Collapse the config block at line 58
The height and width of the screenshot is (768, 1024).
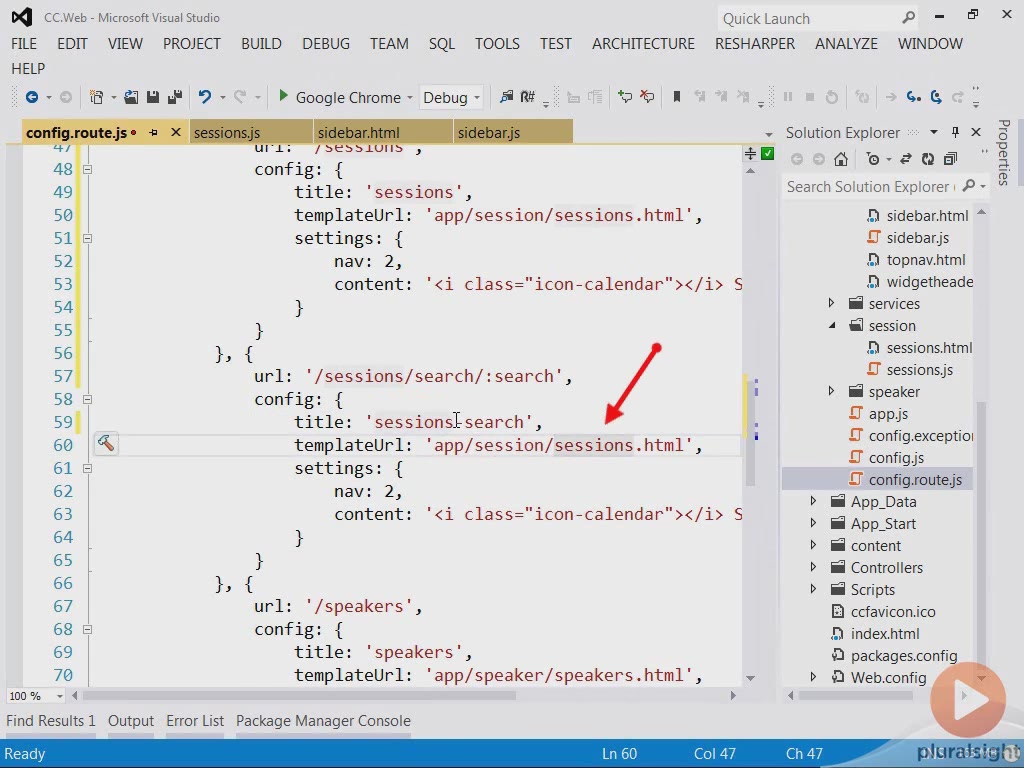pos(88,399)
